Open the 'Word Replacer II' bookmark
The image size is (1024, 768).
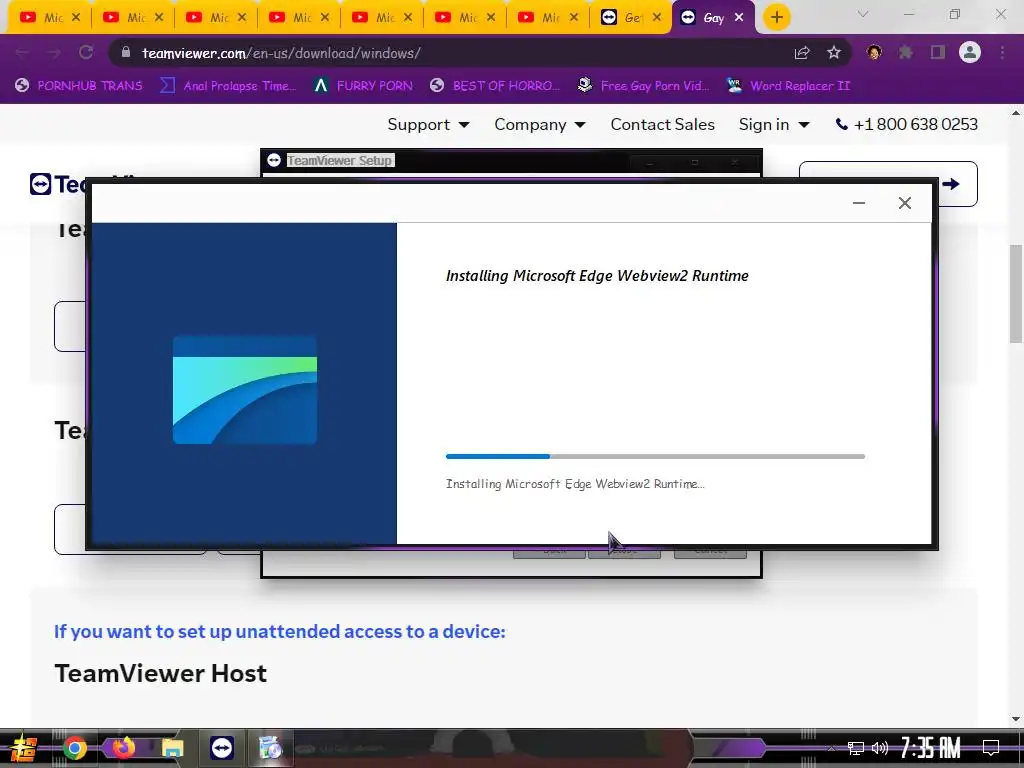(x=788, y=86)
